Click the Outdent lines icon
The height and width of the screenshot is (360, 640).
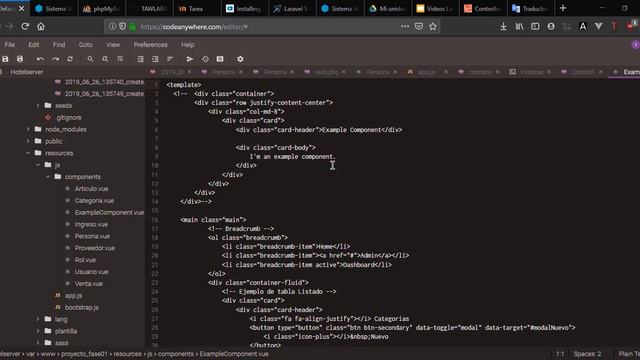click(x=155, y=59)
